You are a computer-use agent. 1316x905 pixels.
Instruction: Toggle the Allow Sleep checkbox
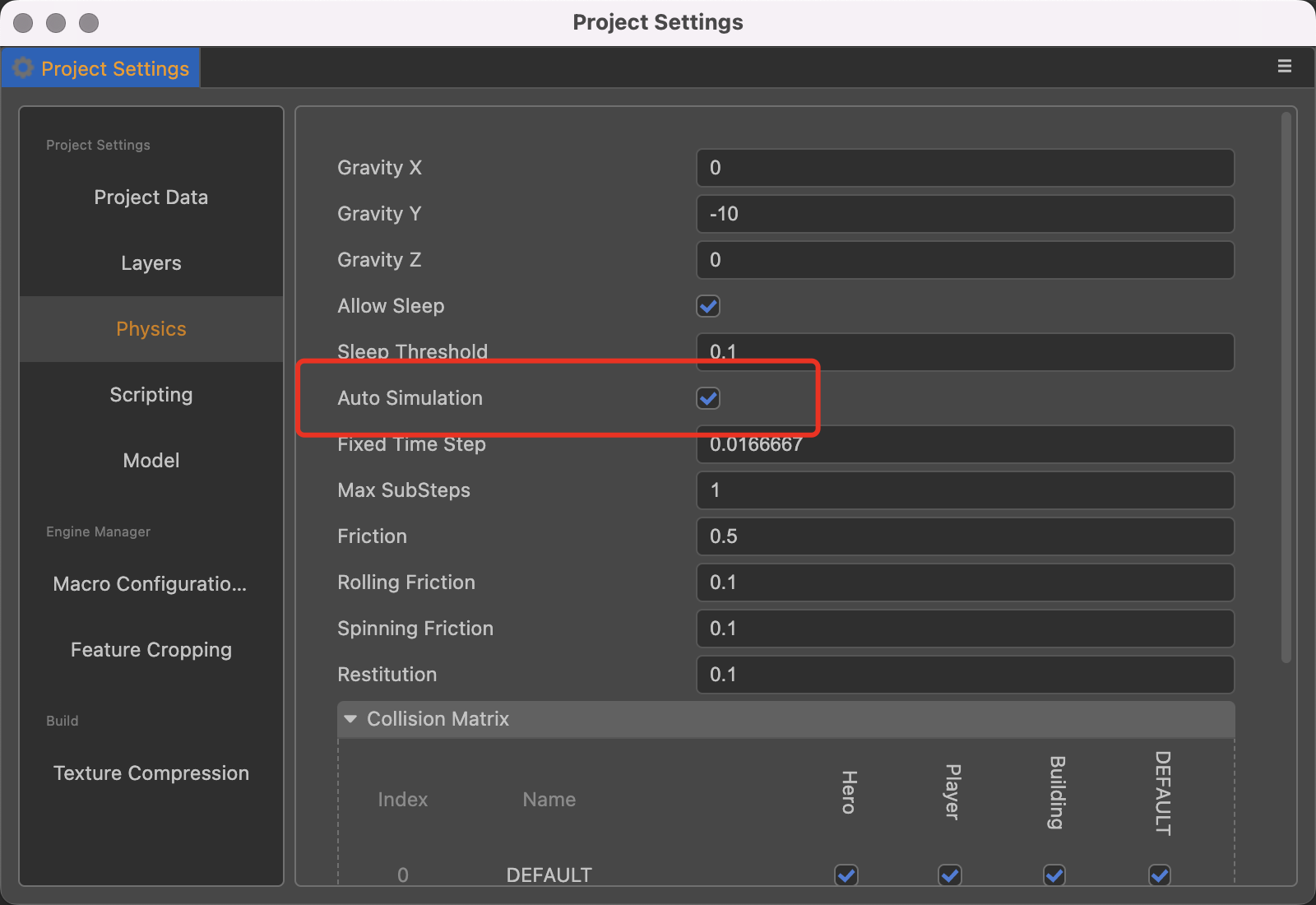708,306
